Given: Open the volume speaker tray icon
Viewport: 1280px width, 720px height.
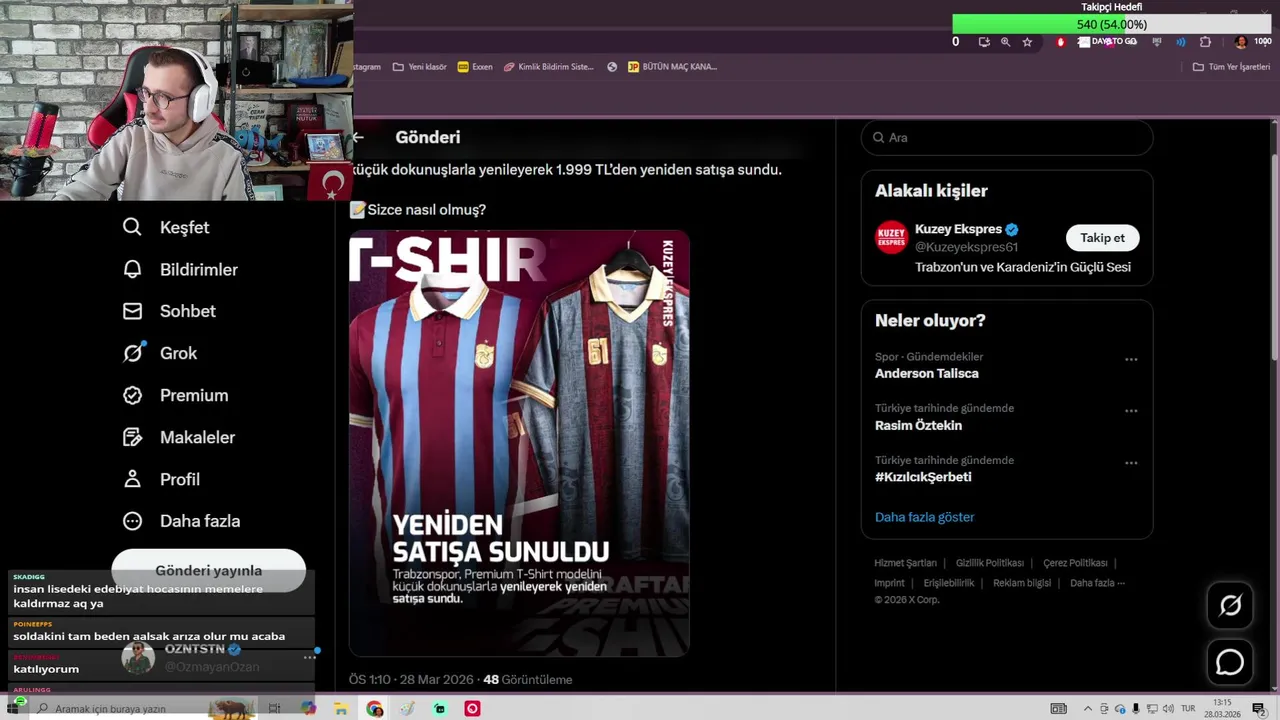Looking at the screenshot, I should pyautogui.click(x=1169, y=709).
